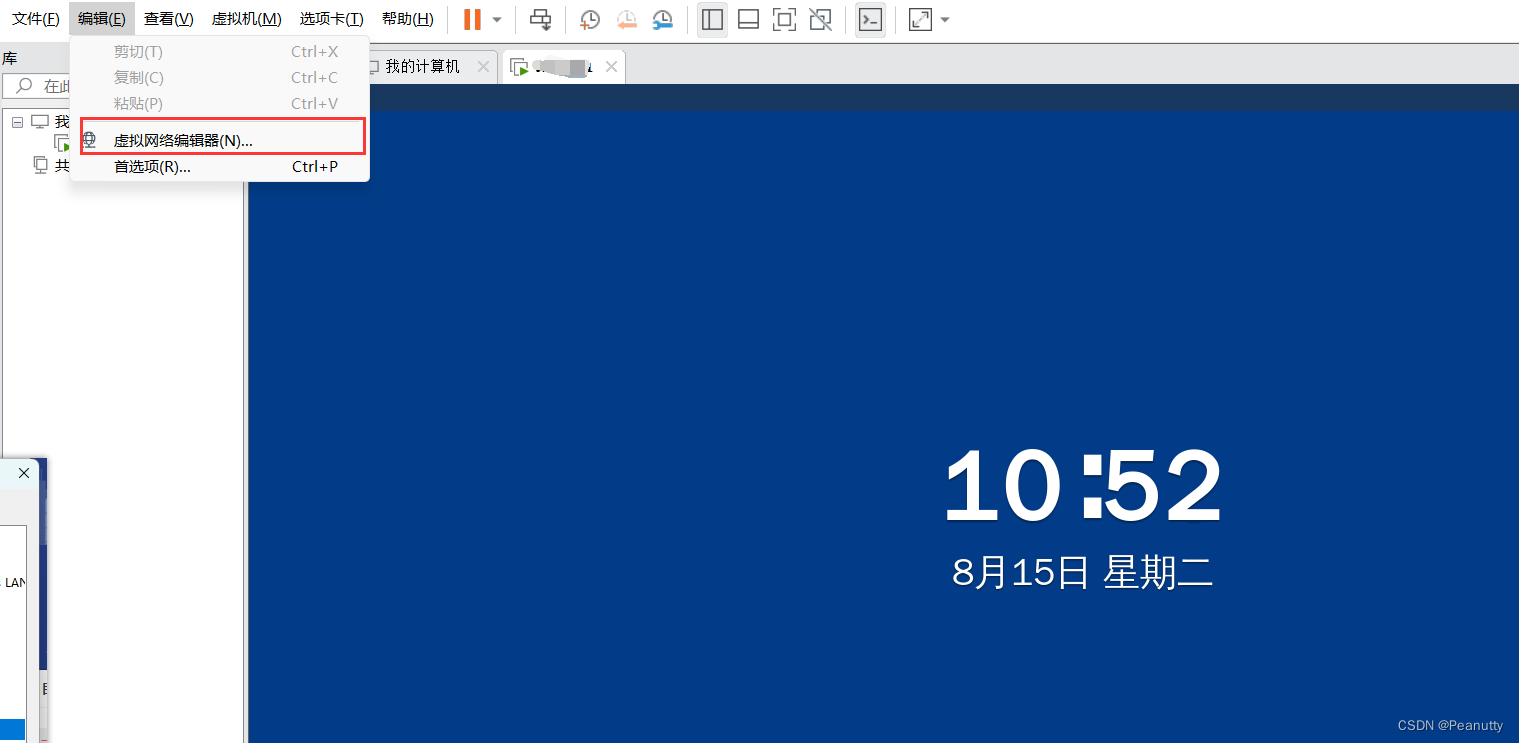This screenshot has width=1519, height=743.
Task: Click the 8月15日 星期二 date text
Action: pyautogui.click(x=1083, y=573)
